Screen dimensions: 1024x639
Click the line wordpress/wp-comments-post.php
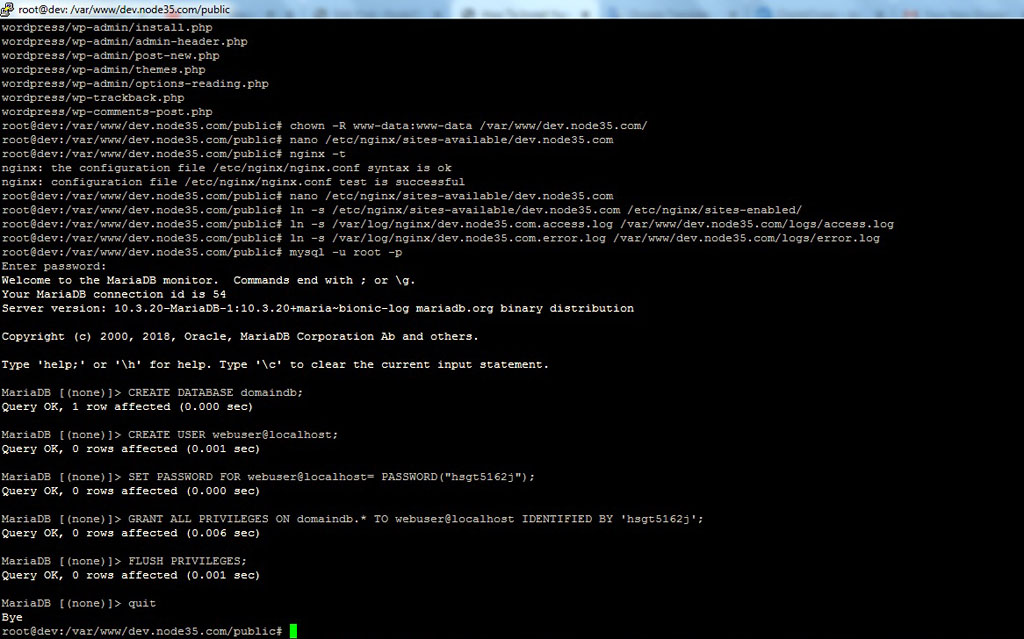coord(107,112)
